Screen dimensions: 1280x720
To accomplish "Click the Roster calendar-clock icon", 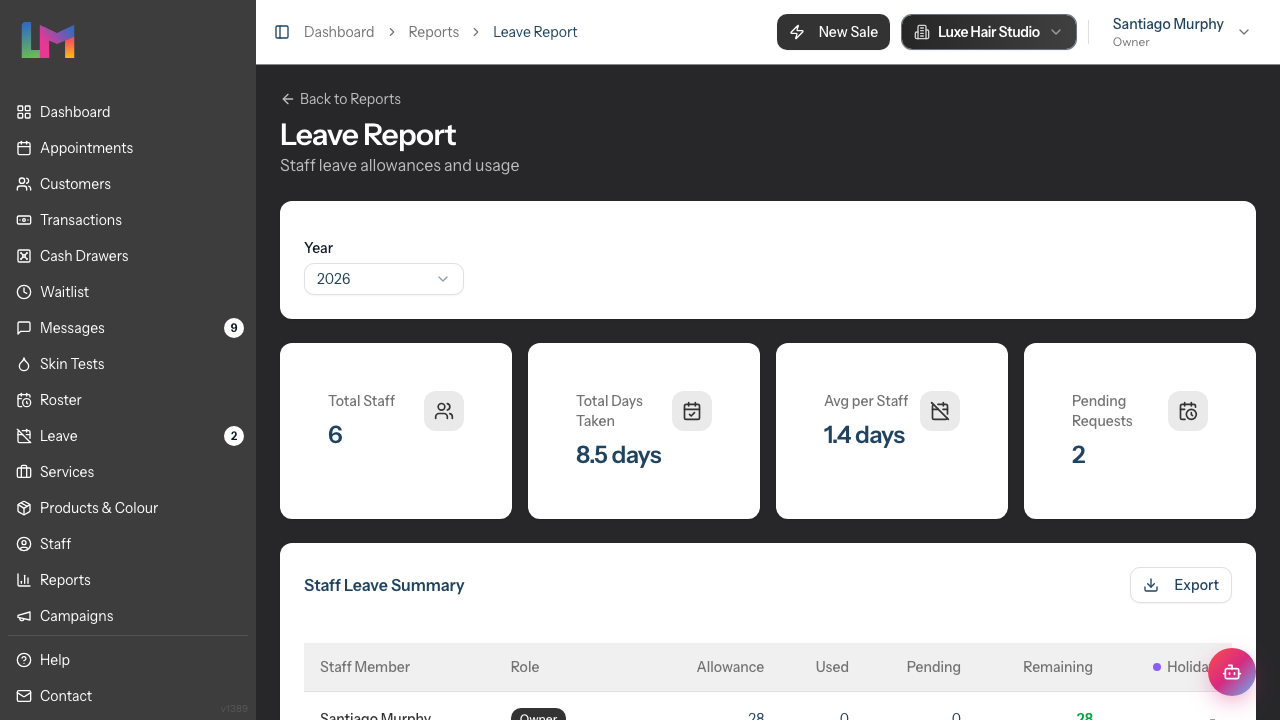I will coord(24,400).
